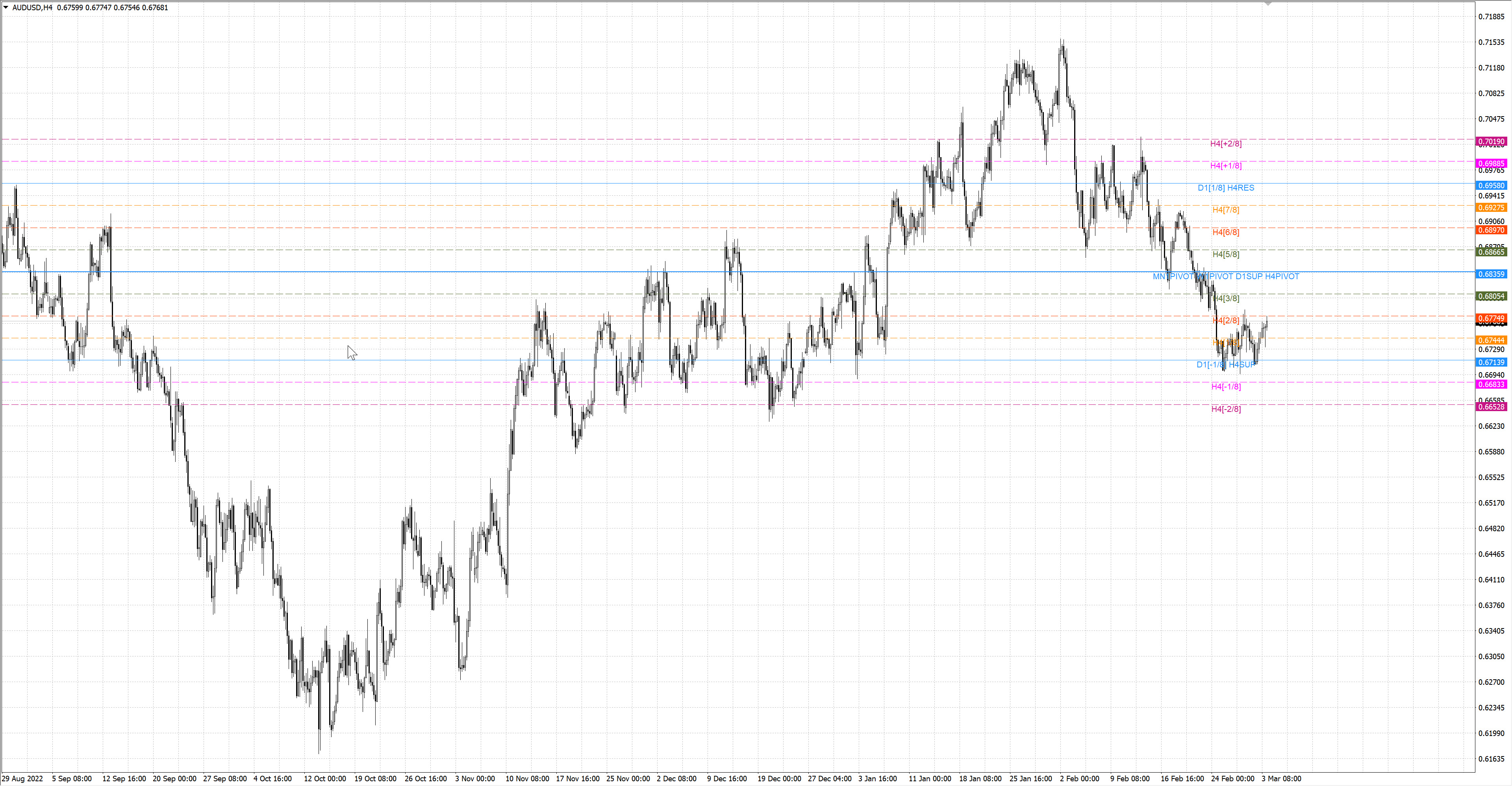Viewport: 1512px width, 786px height.
Task: Click the H4[-1/8] level label
Action: [1226, 386]
